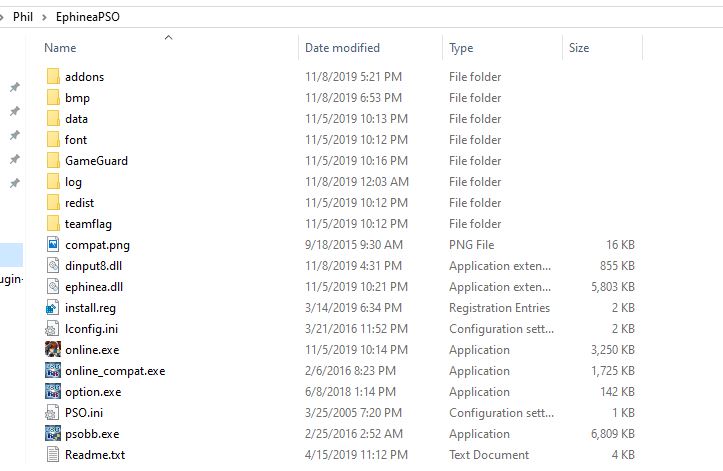Select the file name dinput8.dll

94,266
